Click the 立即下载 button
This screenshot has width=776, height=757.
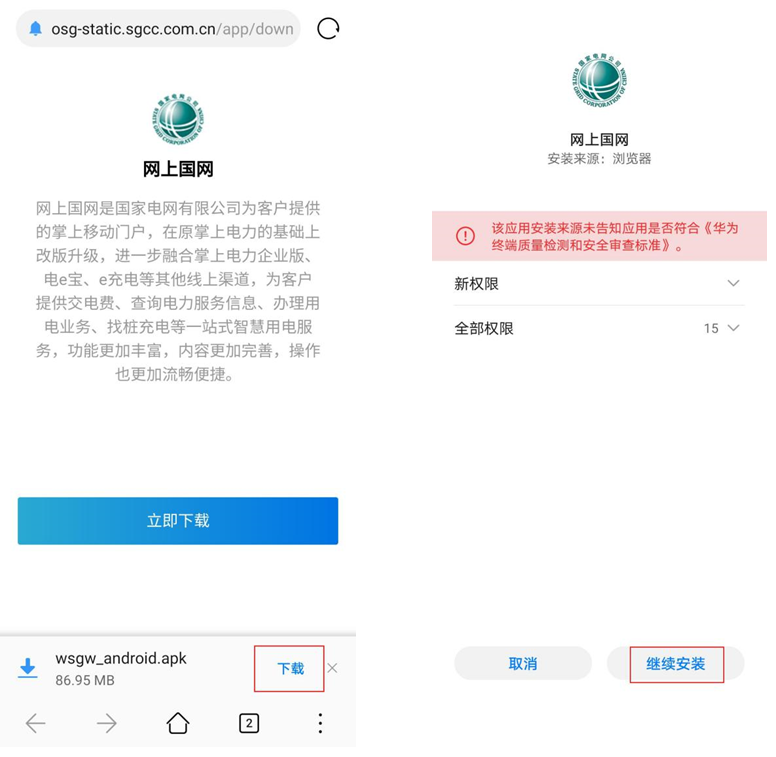pyautogui.click(x=178, y=520)
